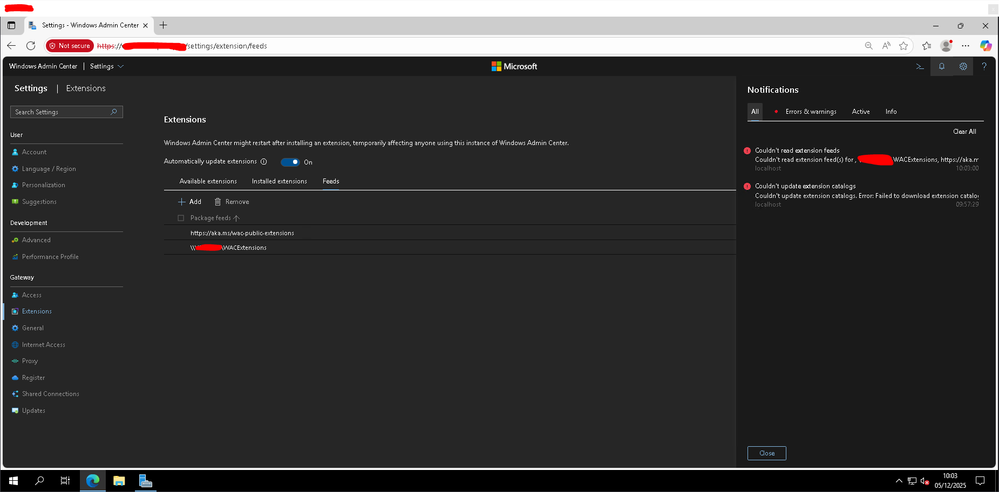Open the Couldn't read extension feeds notification
The image size is (999, 492).
pyautogui.click(x=863, y=159)
